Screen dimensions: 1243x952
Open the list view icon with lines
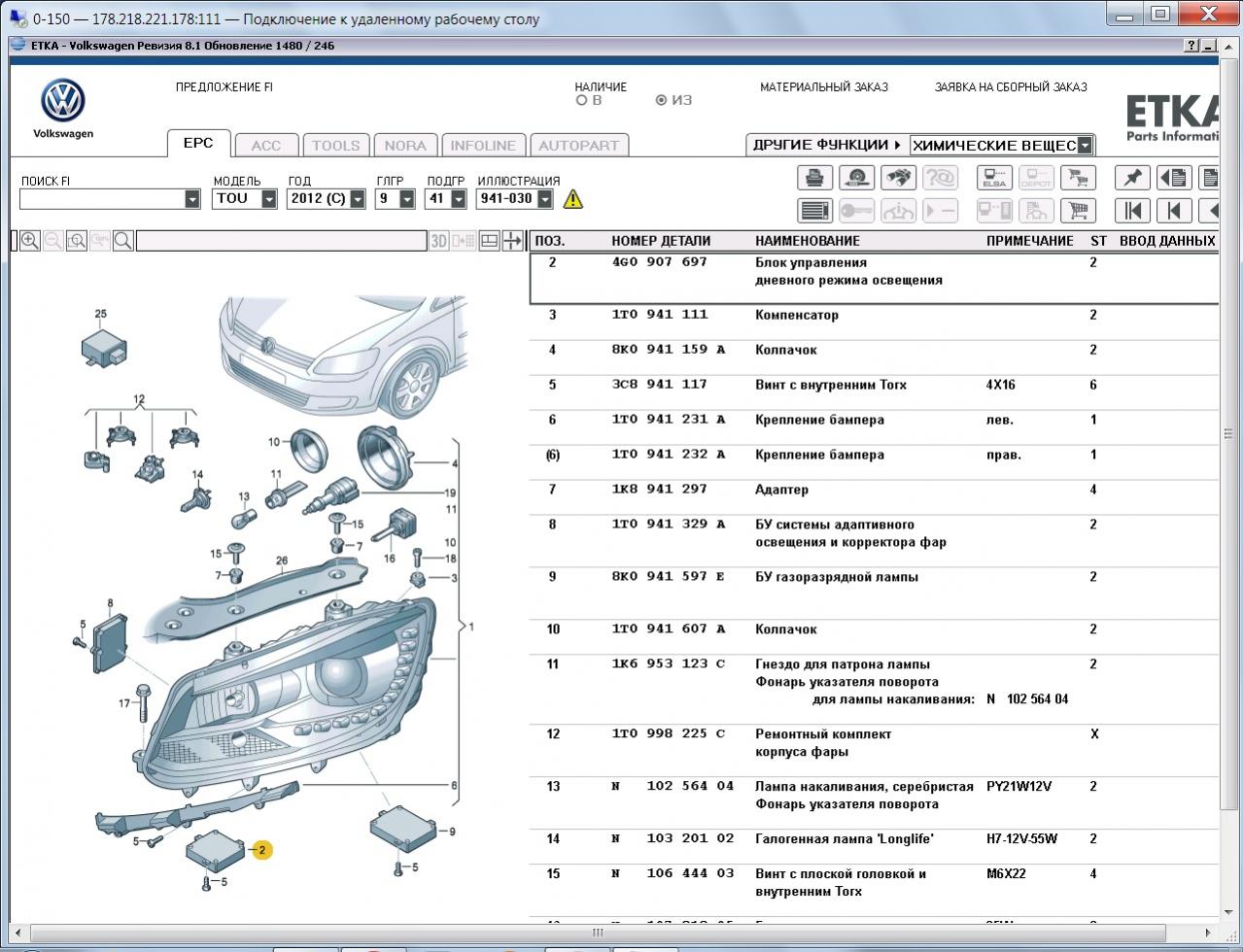814,211
